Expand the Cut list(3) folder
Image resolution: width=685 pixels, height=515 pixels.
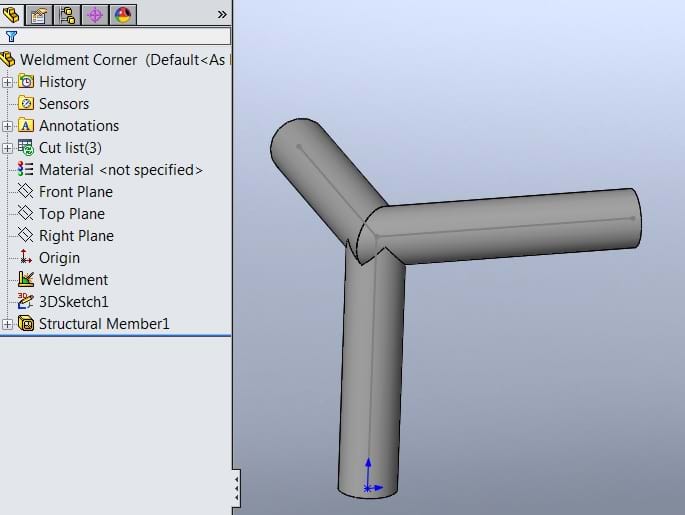pos(8,148)
